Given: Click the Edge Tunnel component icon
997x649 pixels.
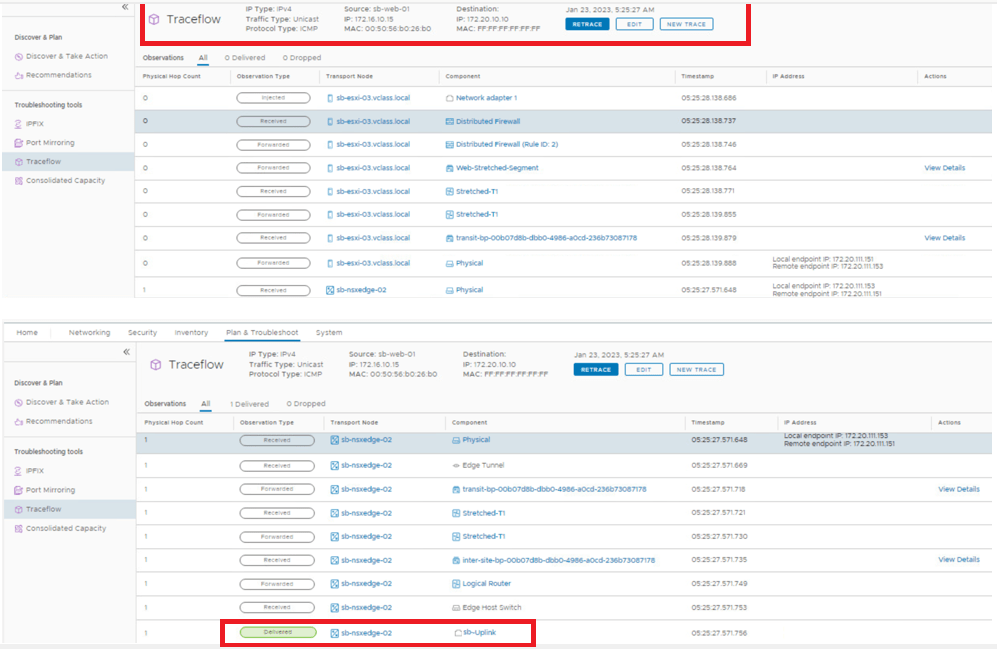Looking at the screenshot, I should (x=457, y=466).
